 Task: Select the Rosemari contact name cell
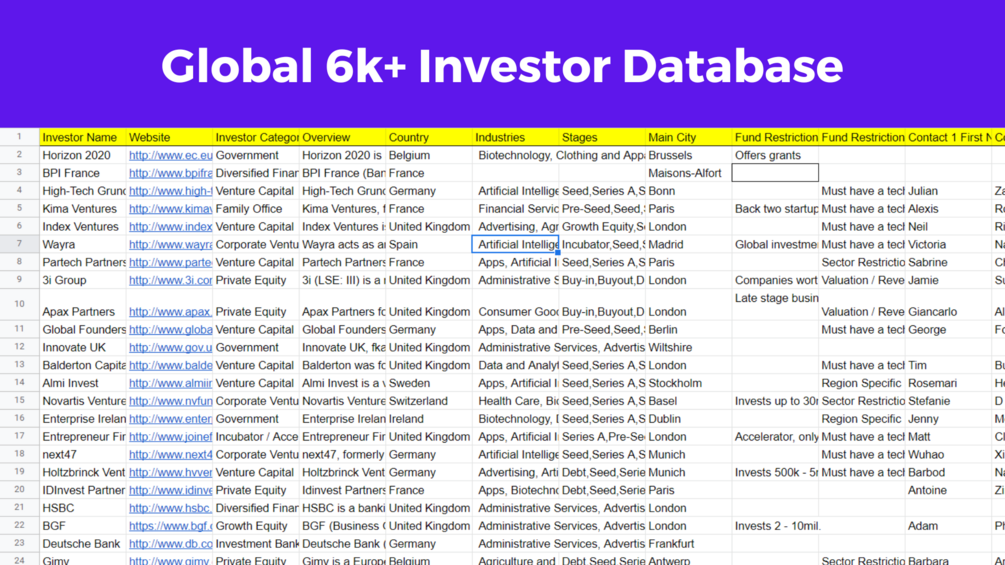pos(948,383)
